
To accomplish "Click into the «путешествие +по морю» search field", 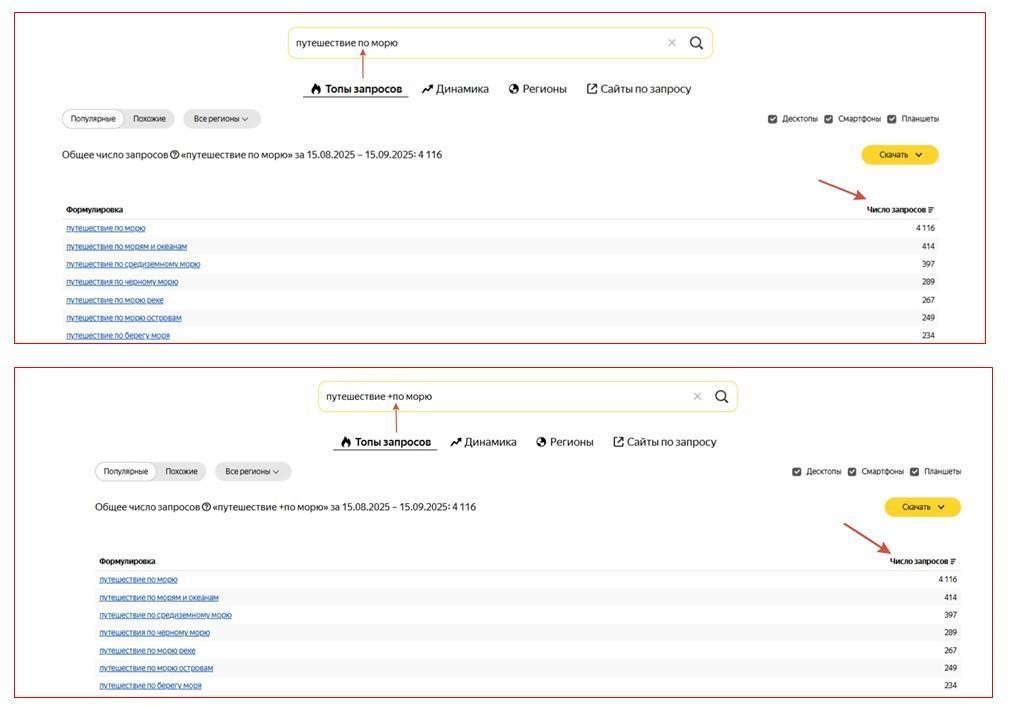I will click(500, 396).
